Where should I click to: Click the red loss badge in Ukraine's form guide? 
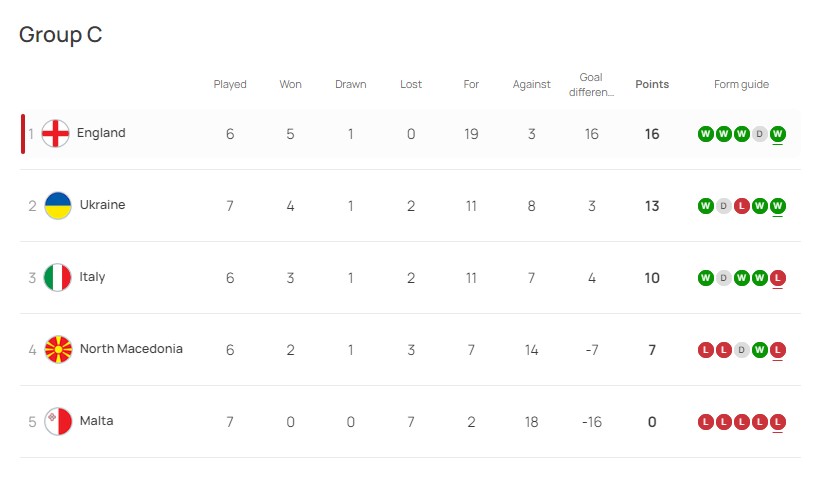pyautogui.click(x=741, y=206)
